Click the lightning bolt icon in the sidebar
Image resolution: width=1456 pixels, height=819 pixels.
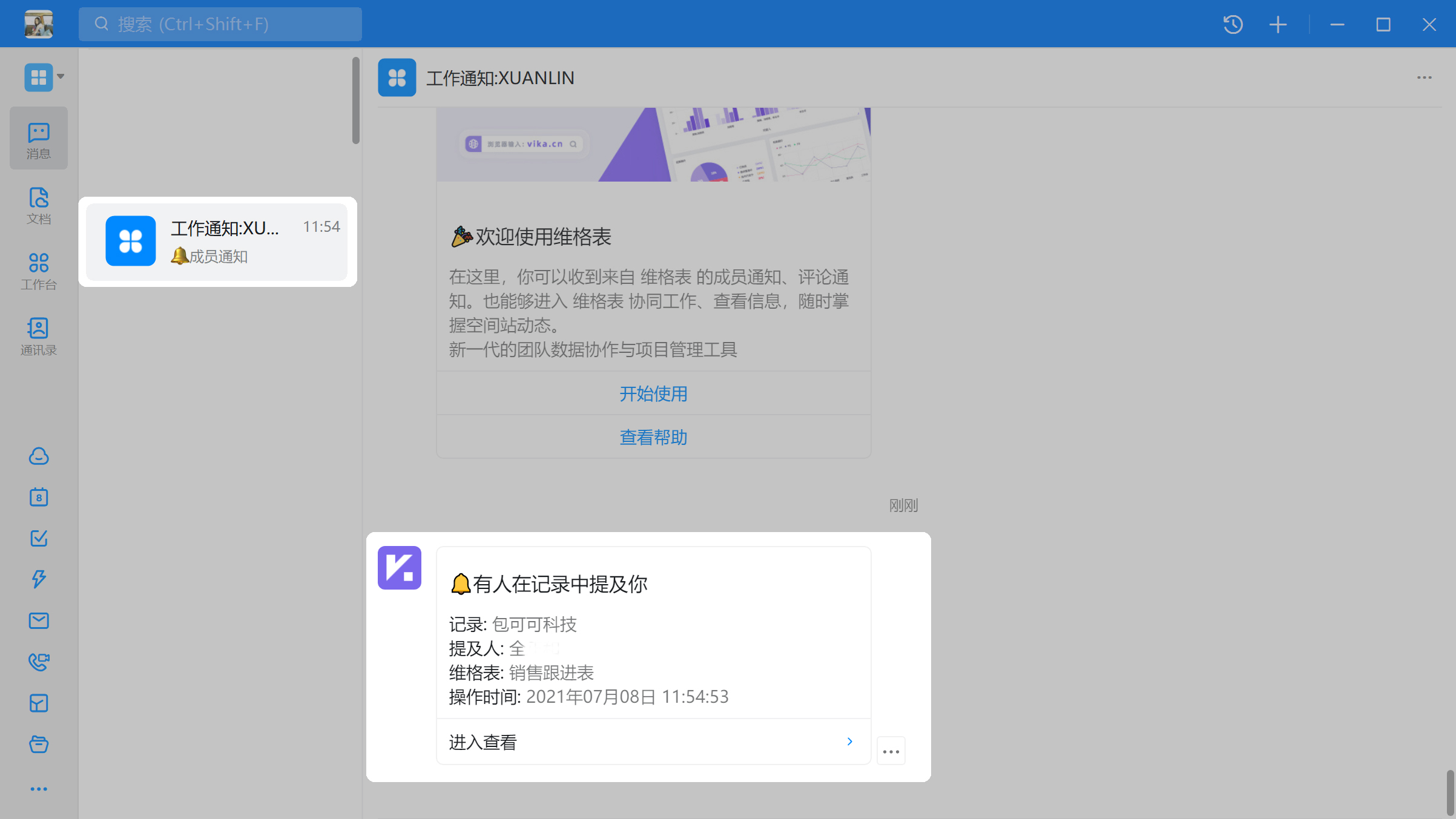pyautogui.click(x=38, y=579)
